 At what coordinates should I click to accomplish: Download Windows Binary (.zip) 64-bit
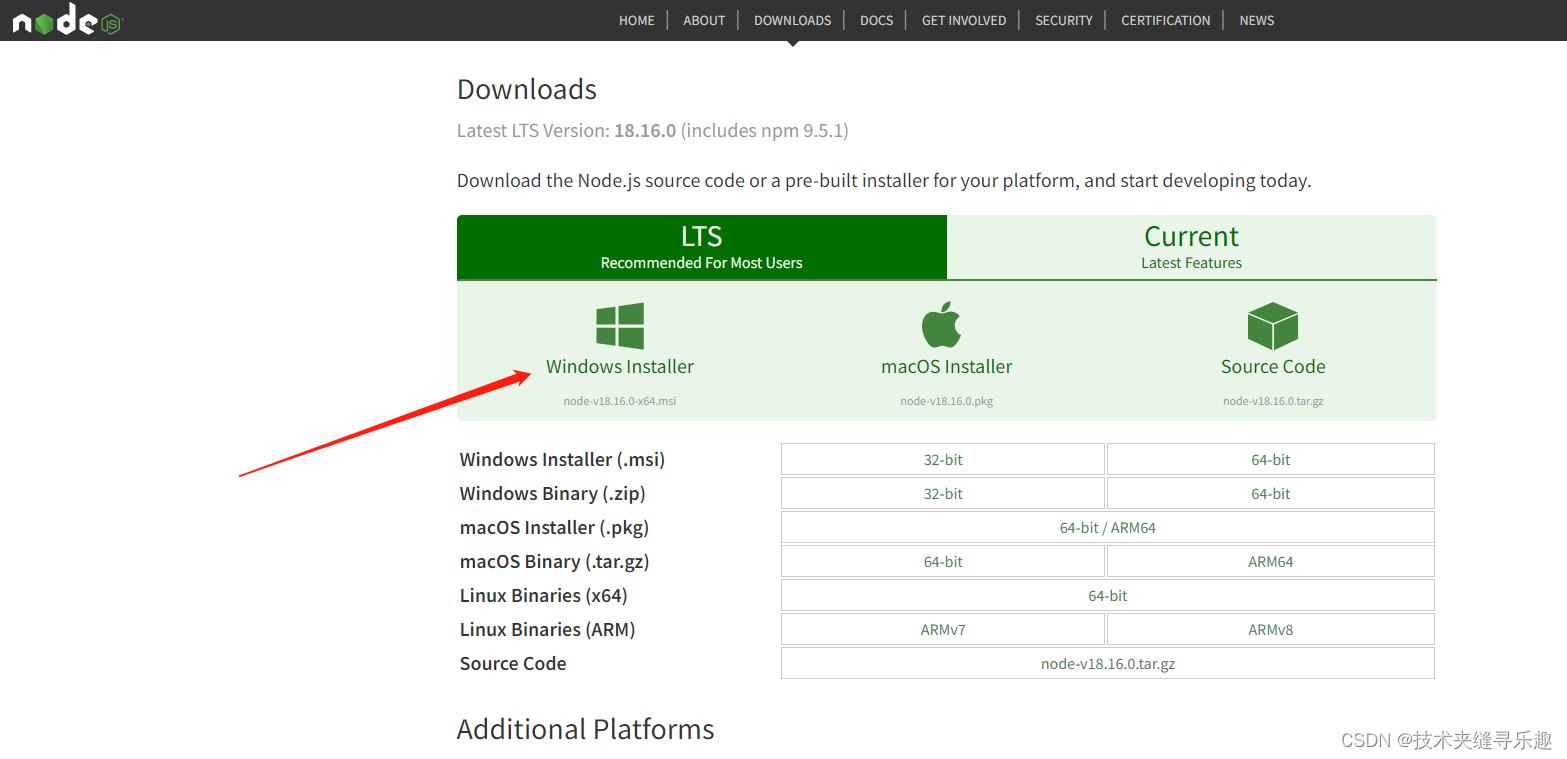point(1271,494)
